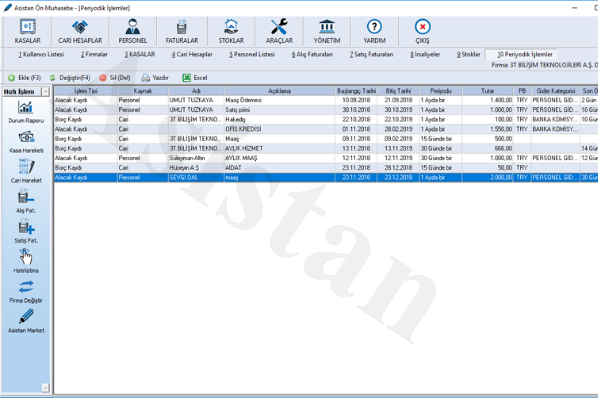The height and width of the screenshot is (398, 598).
Task: Sort by the Adı column header
Action: pyautogui.click(x=196, y=91)
